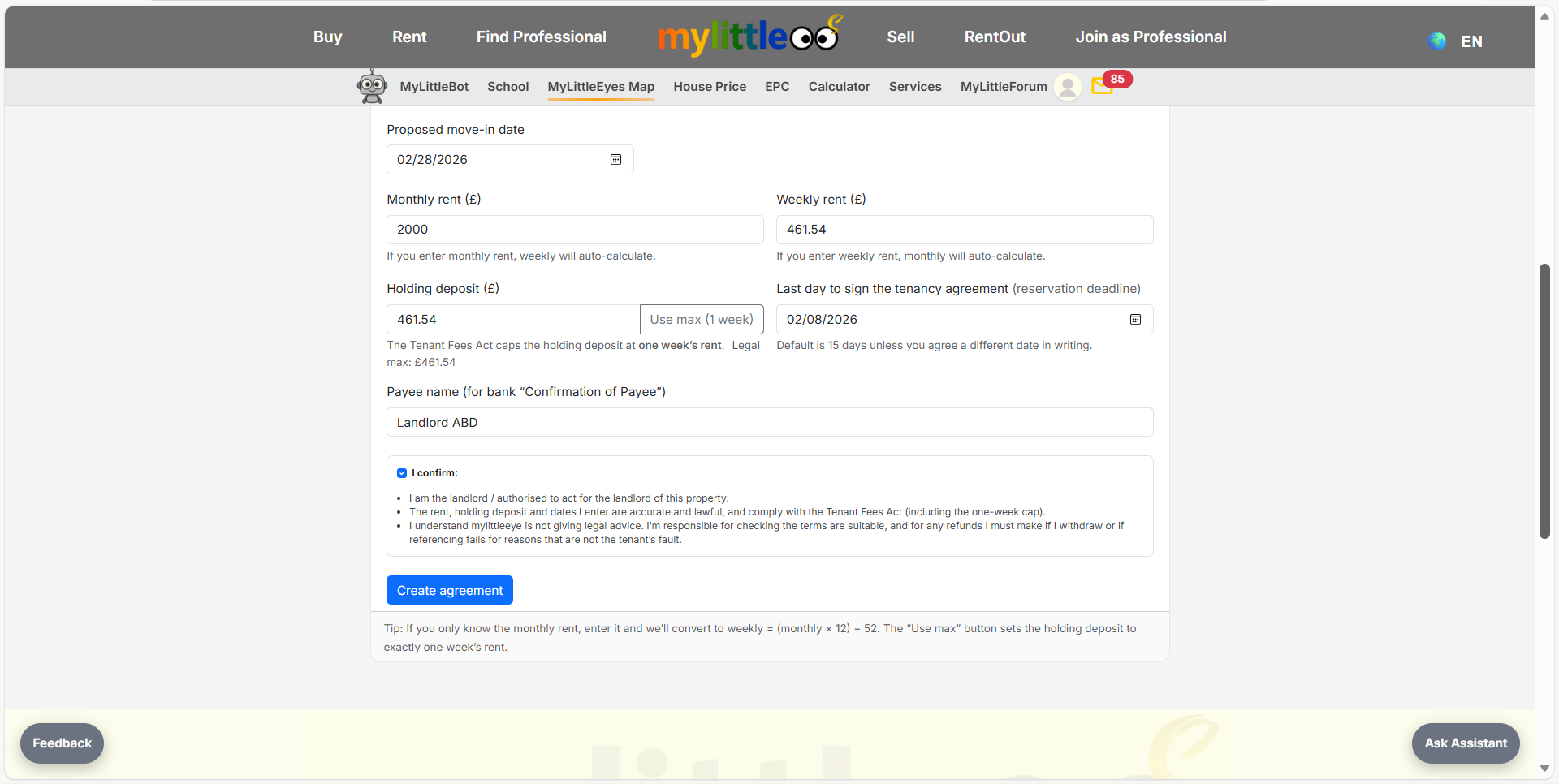Select the Payee name input field
Viewport: 1559px width, 784px height.
(769, 422)
